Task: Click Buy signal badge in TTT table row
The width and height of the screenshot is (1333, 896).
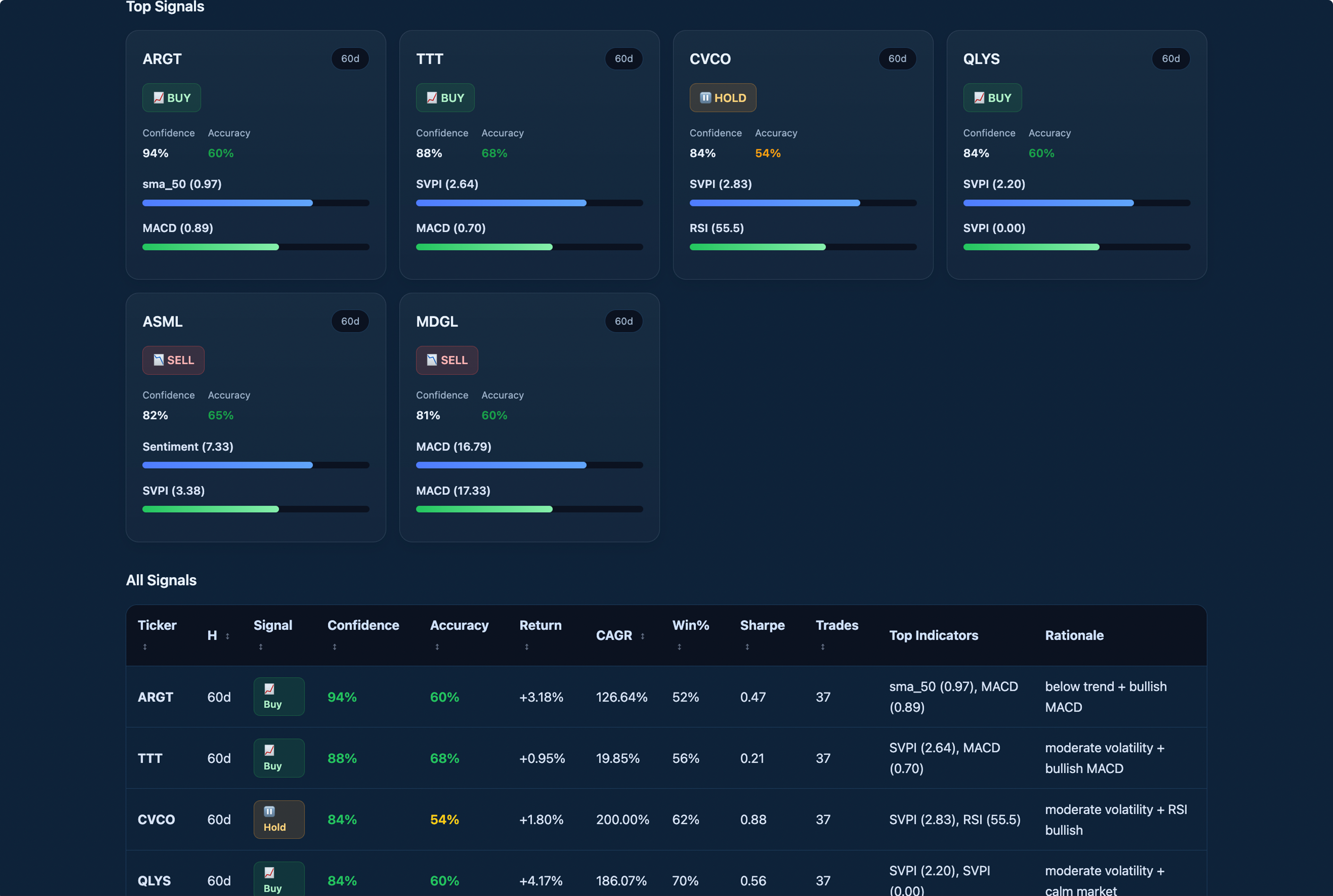Action: point(279,758)
